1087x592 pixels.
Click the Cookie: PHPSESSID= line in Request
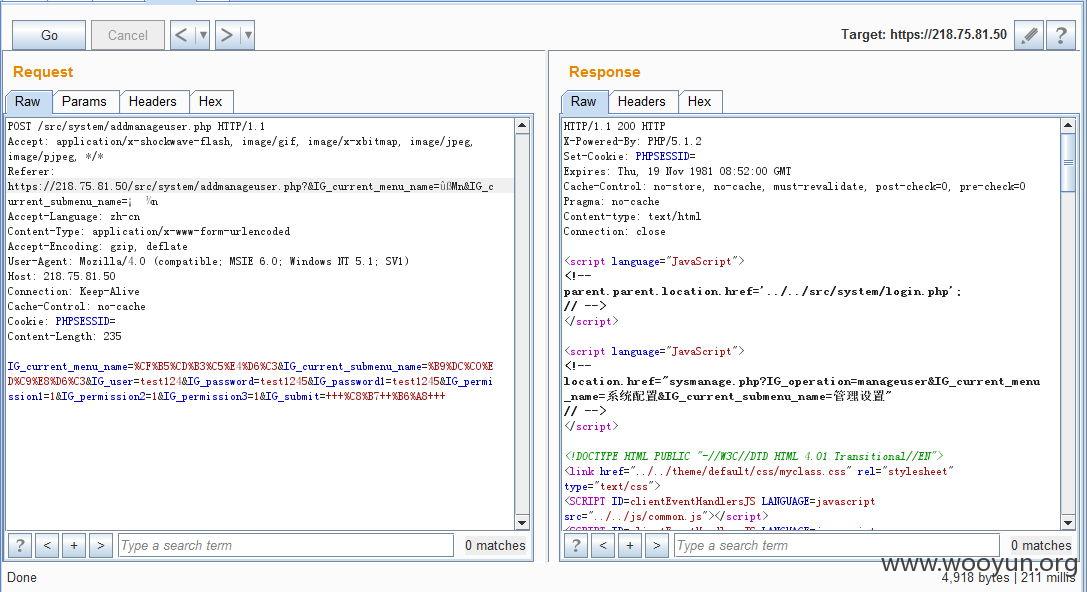pyautogui.click(x=62, y=321)
